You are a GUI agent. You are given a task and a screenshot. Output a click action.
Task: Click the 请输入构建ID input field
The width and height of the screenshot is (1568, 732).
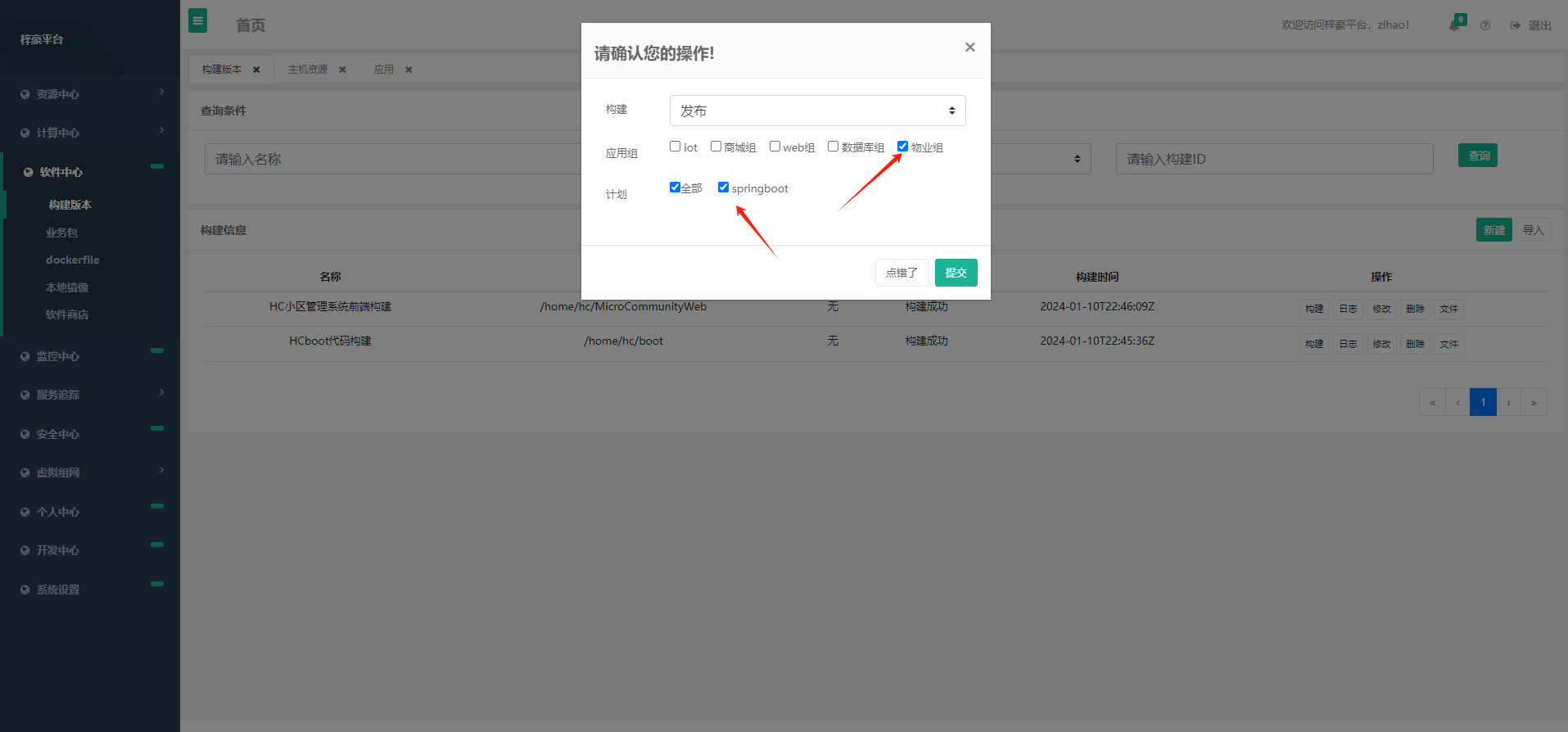point(1274,159)
